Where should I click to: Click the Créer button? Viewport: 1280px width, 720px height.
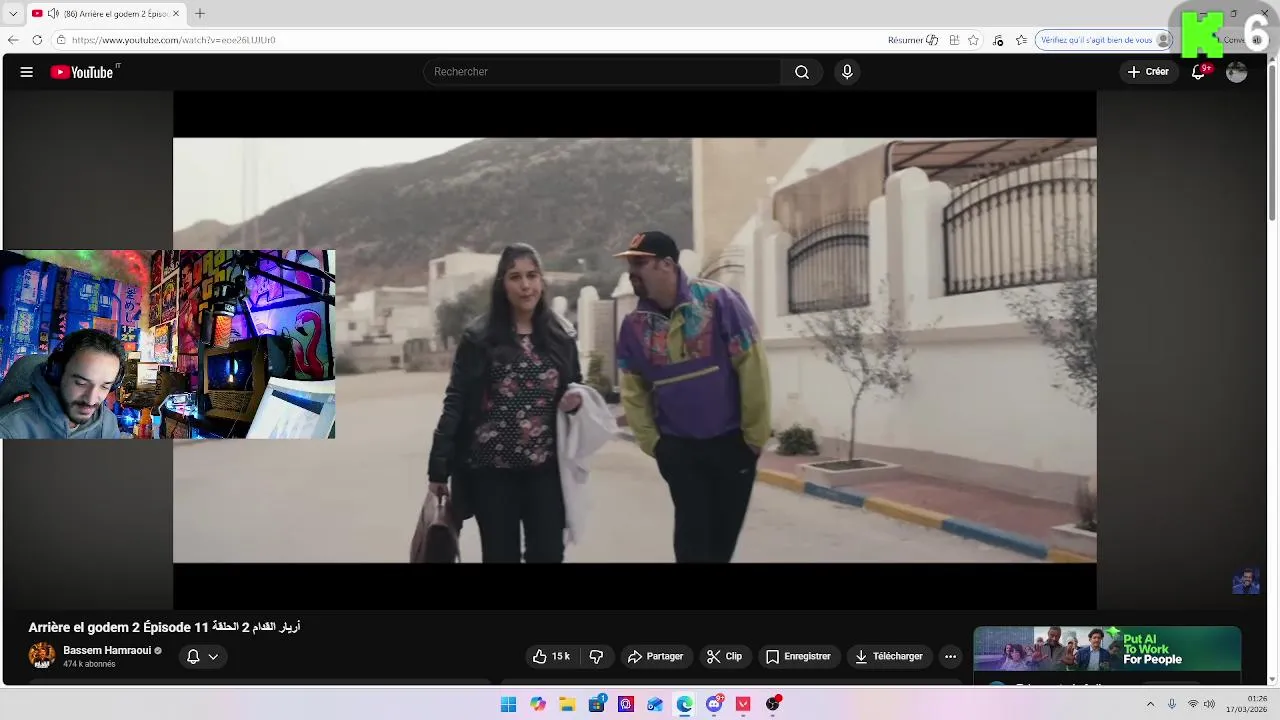click(x=1148, y=72)
